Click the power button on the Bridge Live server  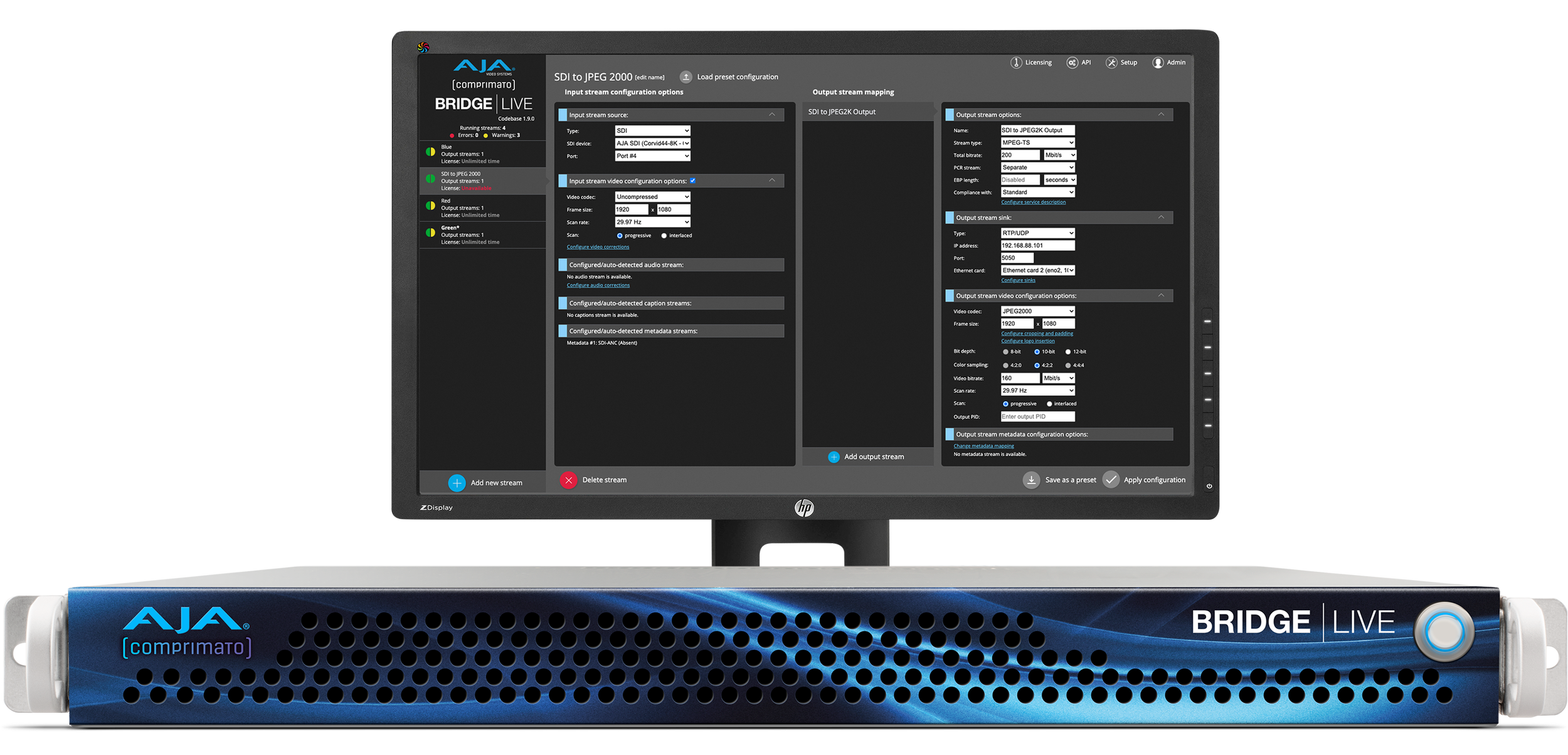pos(1444,631)
